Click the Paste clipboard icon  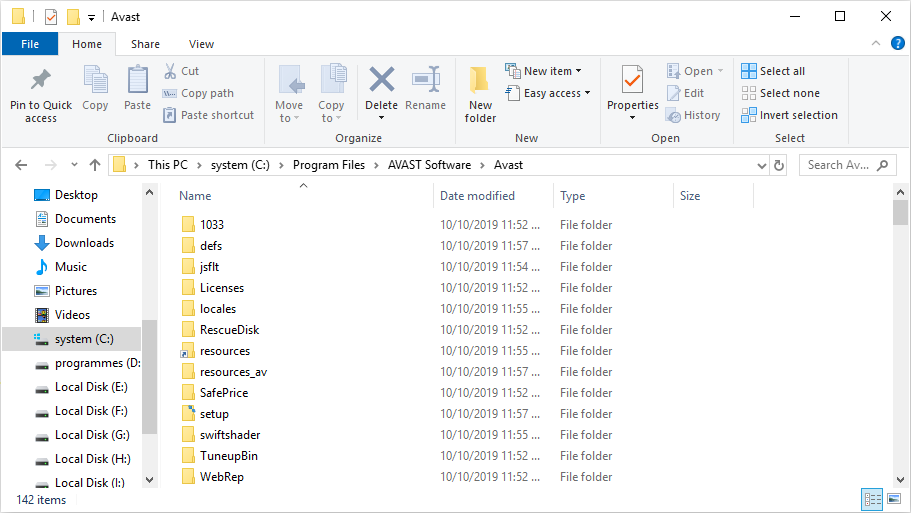tap(137, 80)
